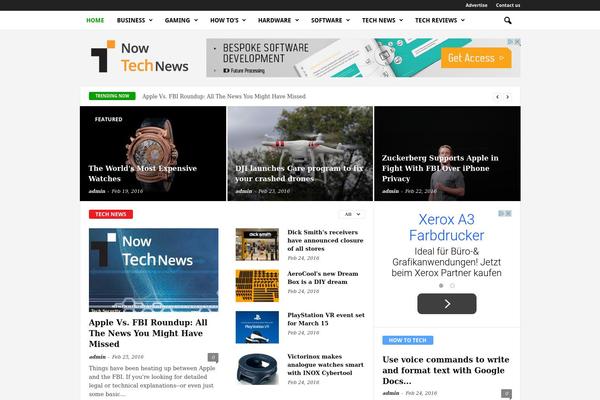Screen dimensions: 600x400
Task: Close the bespoke software banner ad
Action: [517, 42]
